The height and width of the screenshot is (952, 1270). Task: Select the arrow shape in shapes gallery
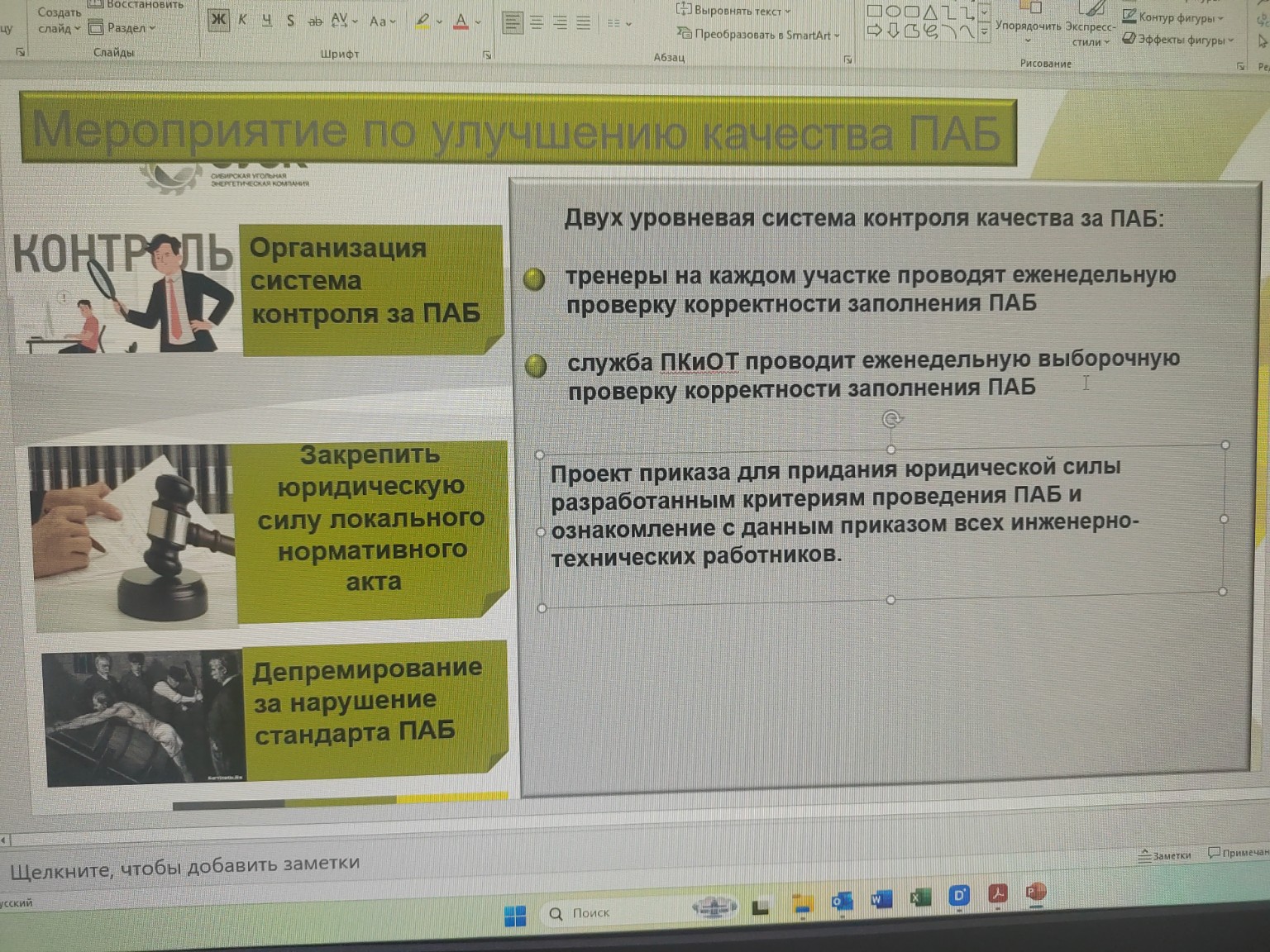click(x=875, y=29)
